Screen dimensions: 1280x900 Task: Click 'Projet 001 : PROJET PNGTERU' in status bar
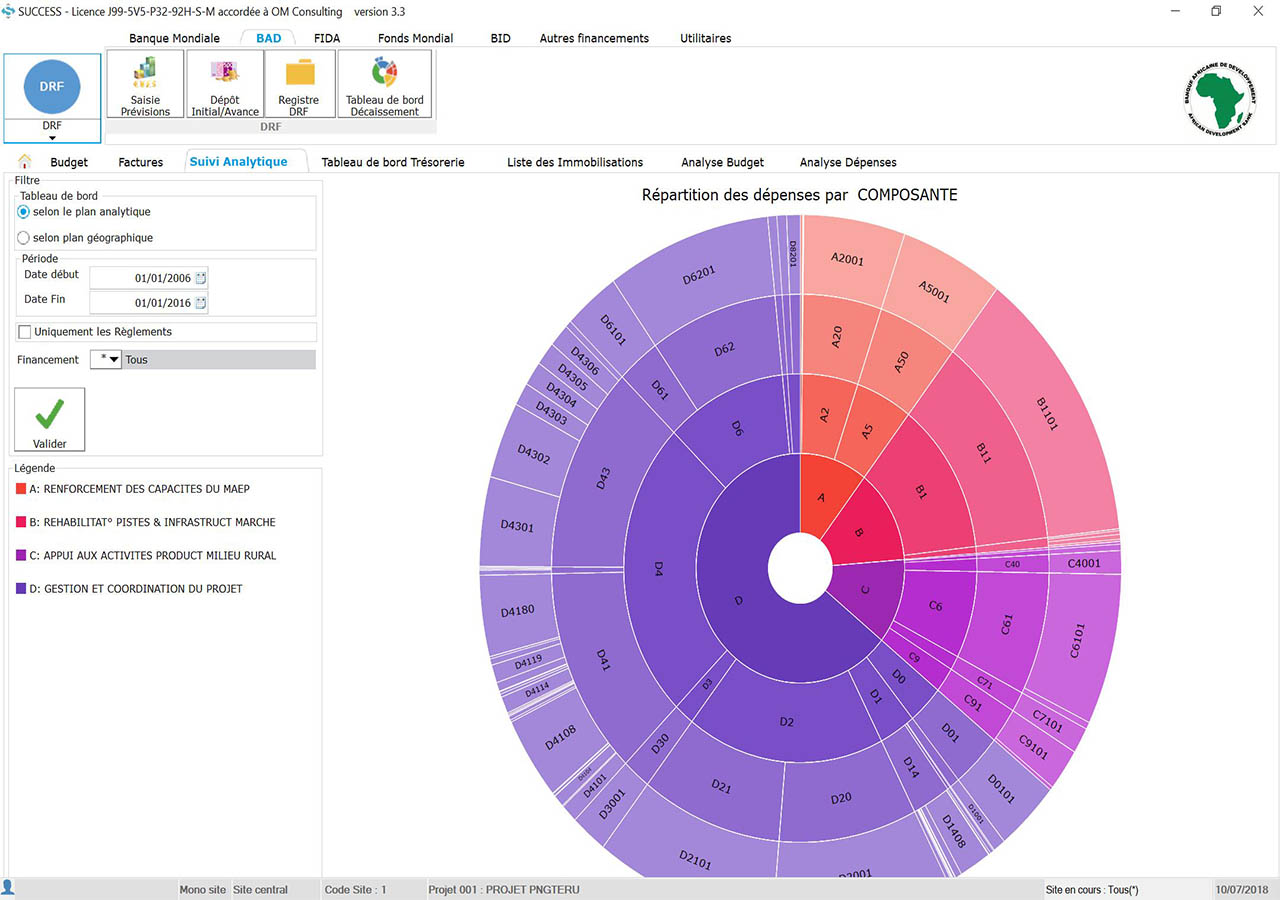point(504,889)
